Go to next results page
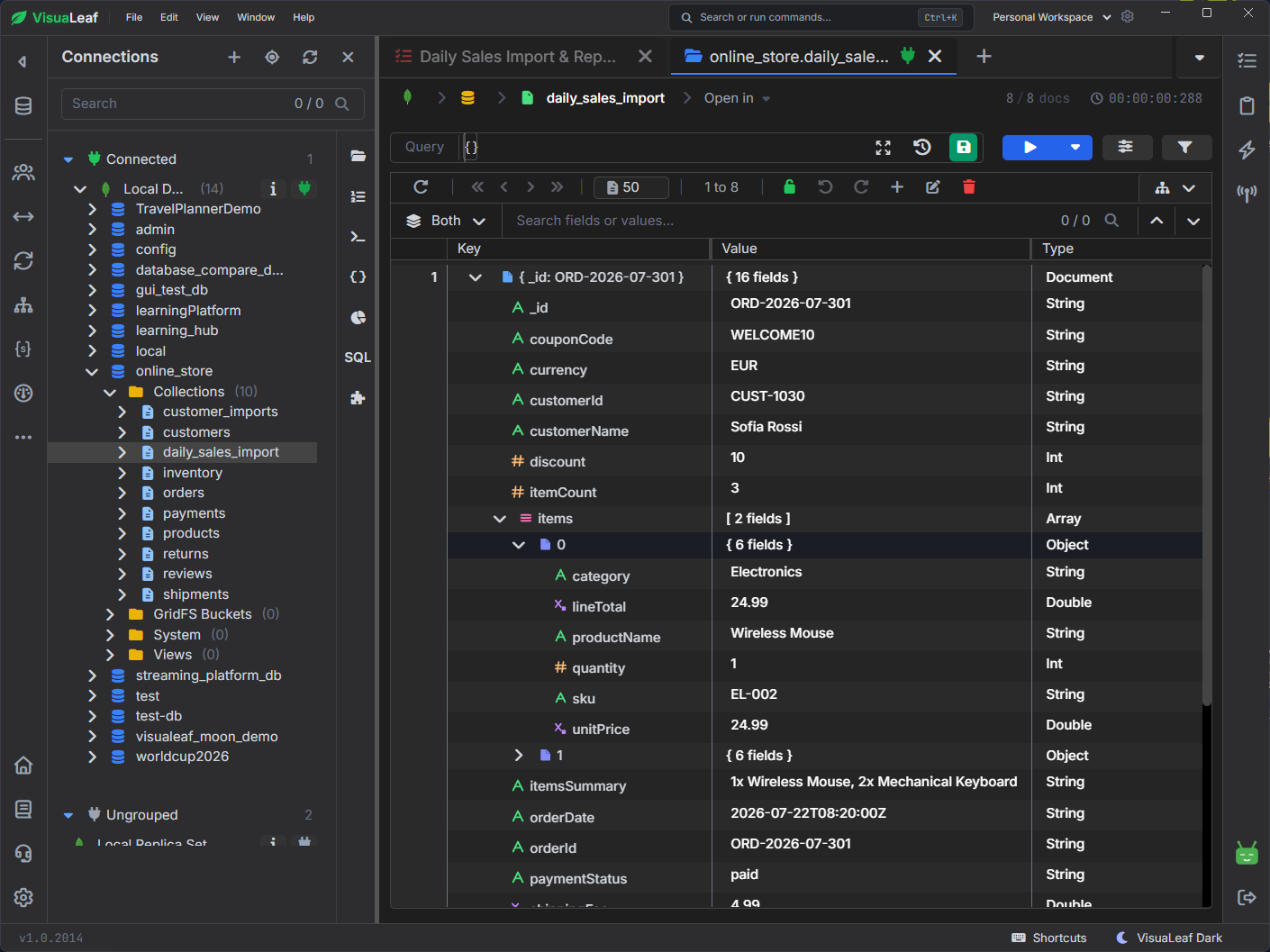Viewport: 1270px width, 952px height. (x=531, y=186)
